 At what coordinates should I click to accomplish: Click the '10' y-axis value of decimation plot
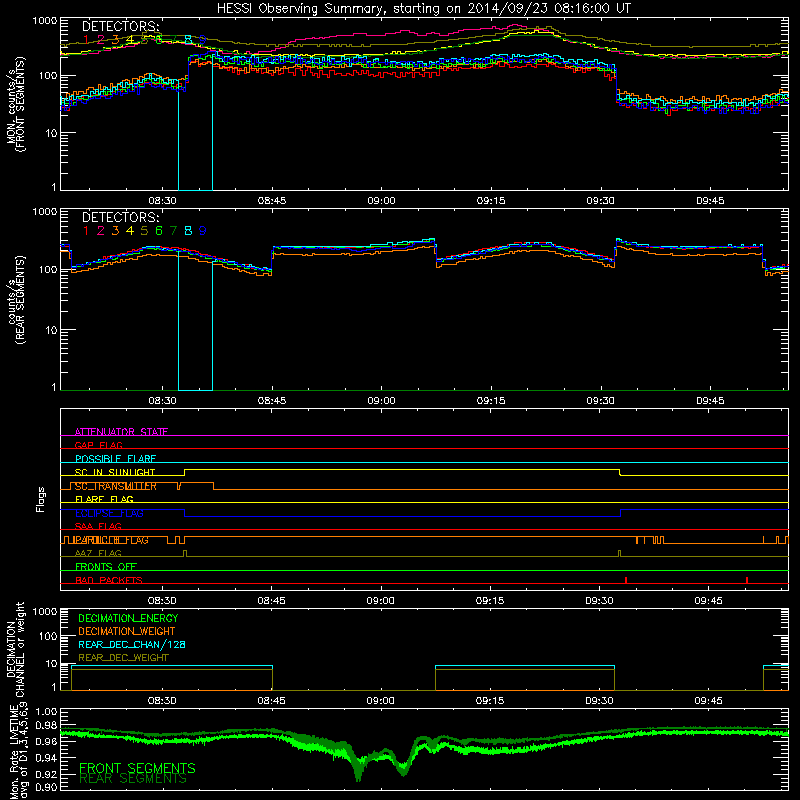[51, 663]
